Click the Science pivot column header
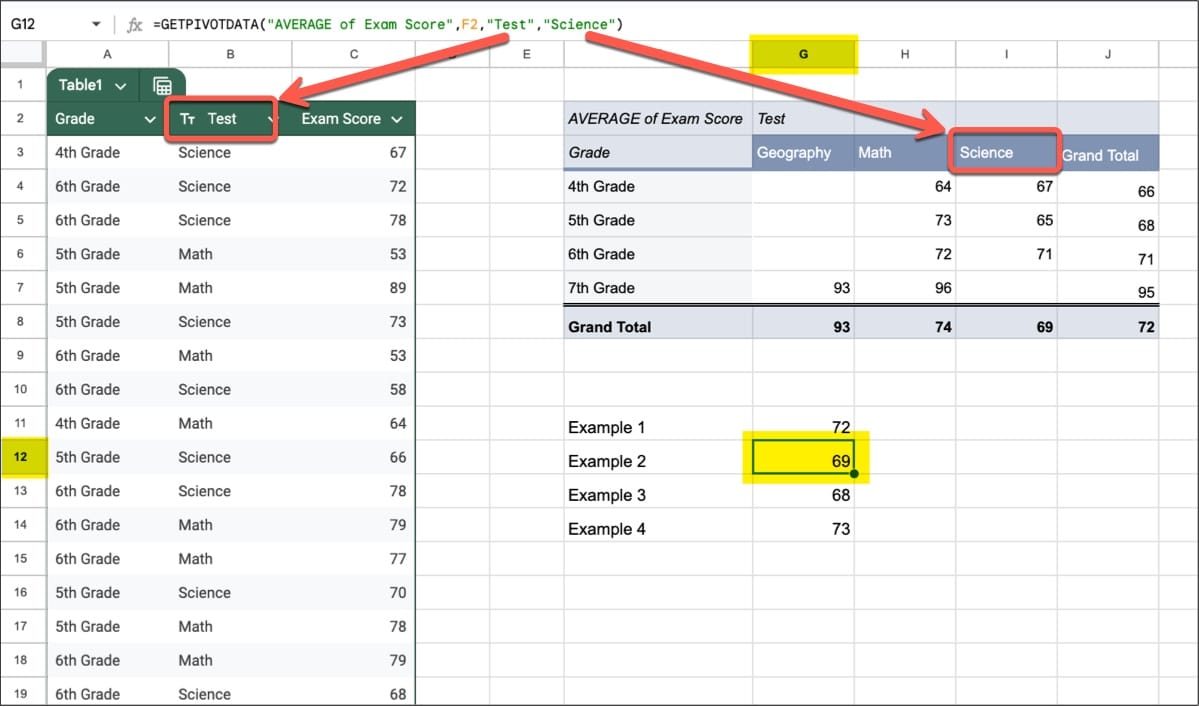This screenshot has height=707, width=1199. 1005,152
